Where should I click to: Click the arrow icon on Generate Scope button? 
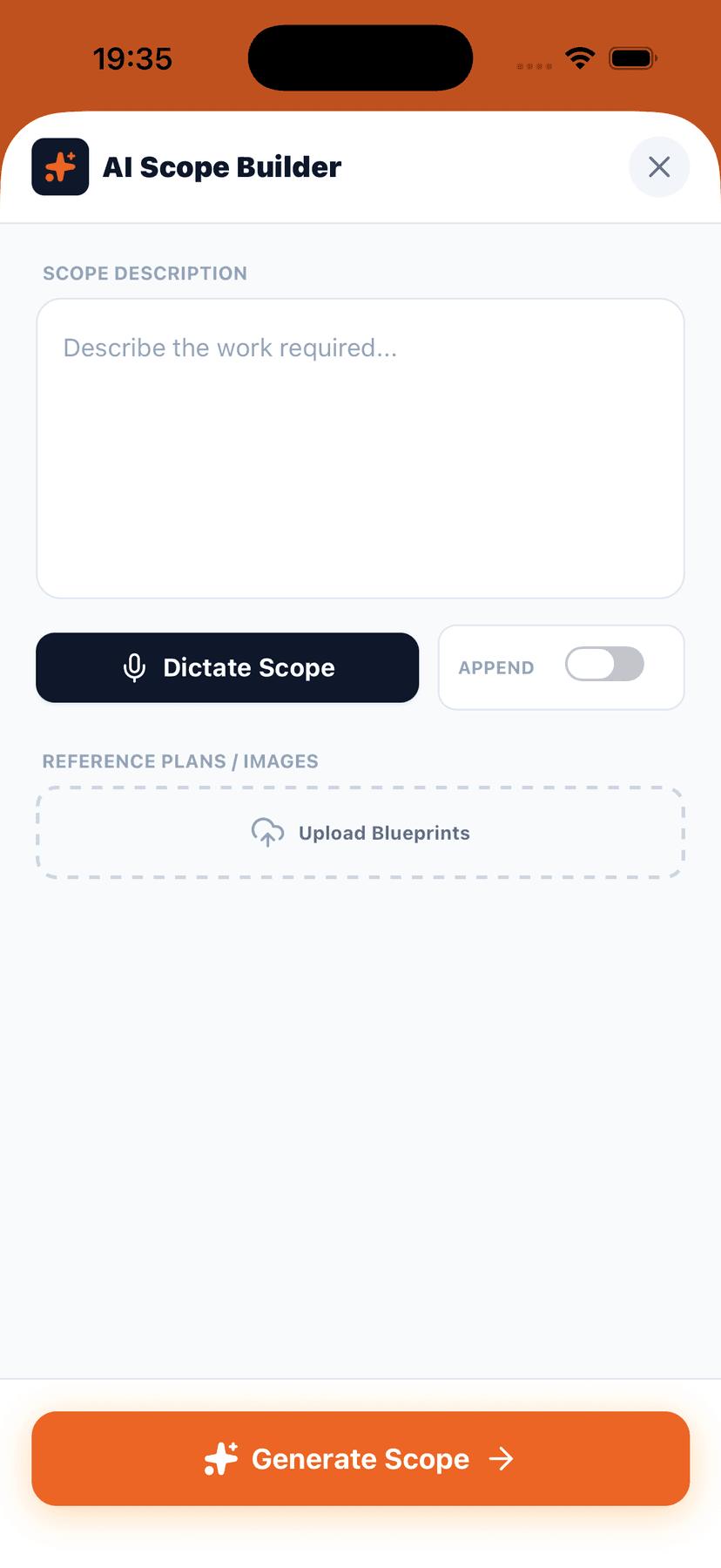pos(502,1458)
